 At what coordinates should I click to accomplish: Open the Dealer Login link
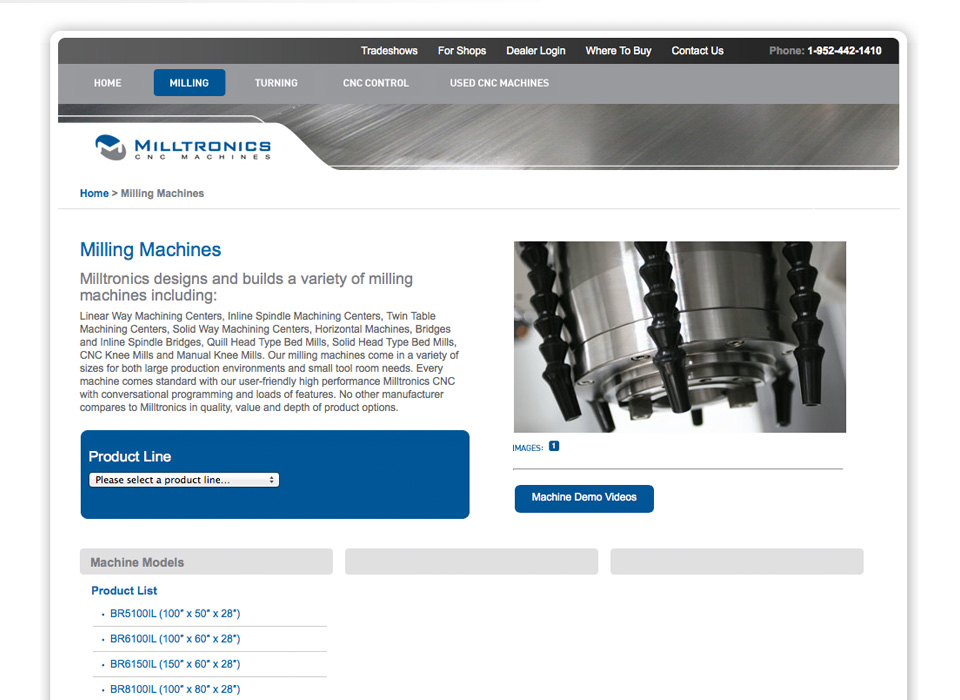point(536,51)
